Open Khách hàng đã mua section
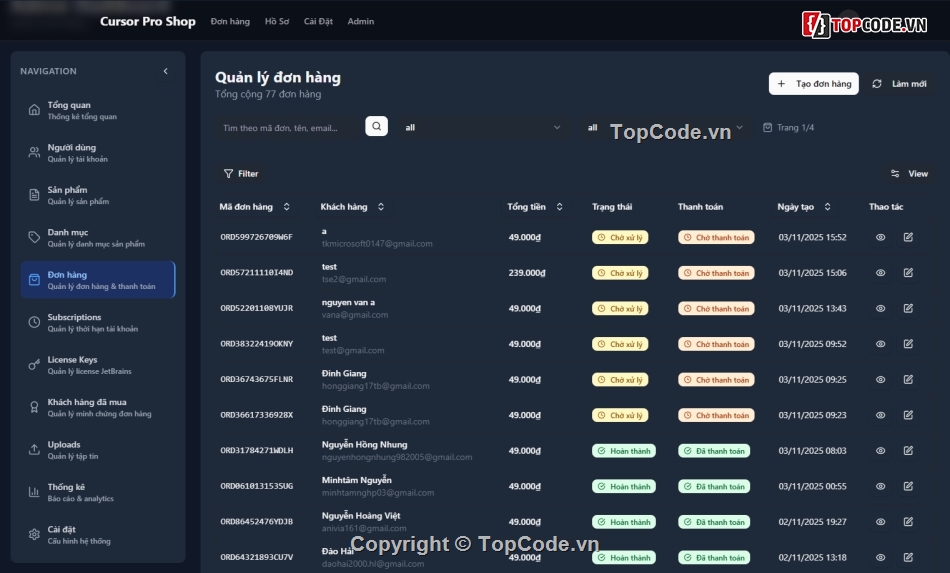 coord(98,407)
